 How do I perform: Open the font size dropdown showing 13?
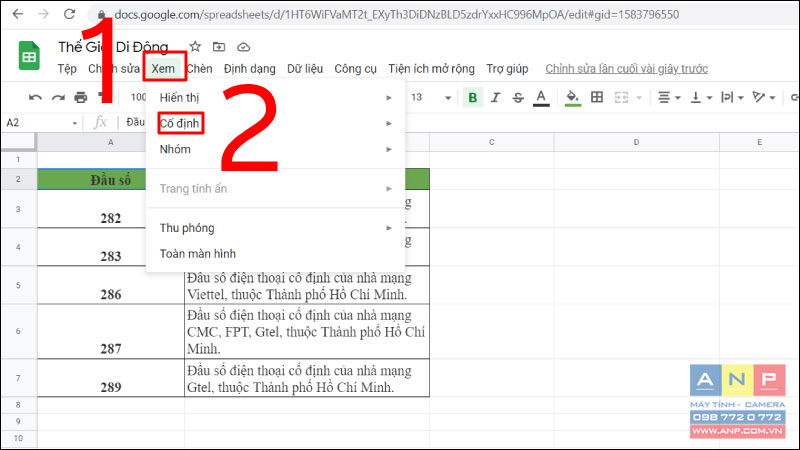click(431, 97)
